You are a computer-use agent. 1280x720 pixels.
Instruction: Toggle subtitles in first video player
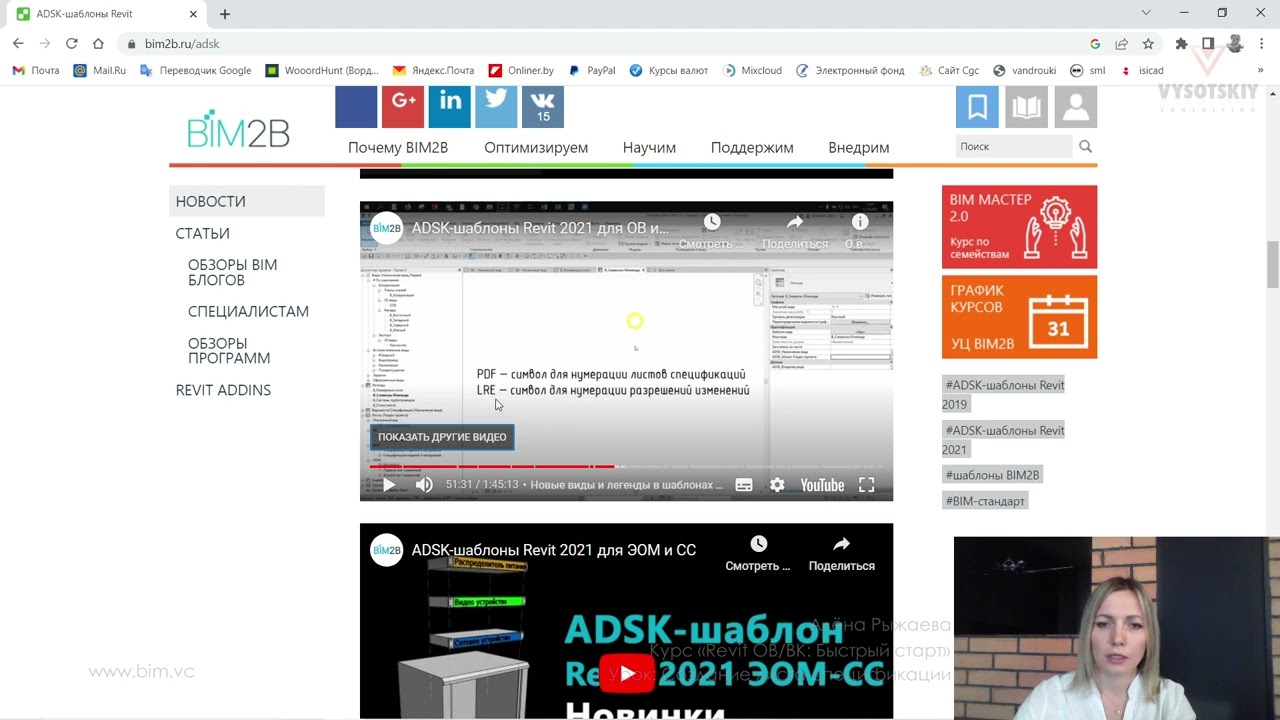pos(744,485)
